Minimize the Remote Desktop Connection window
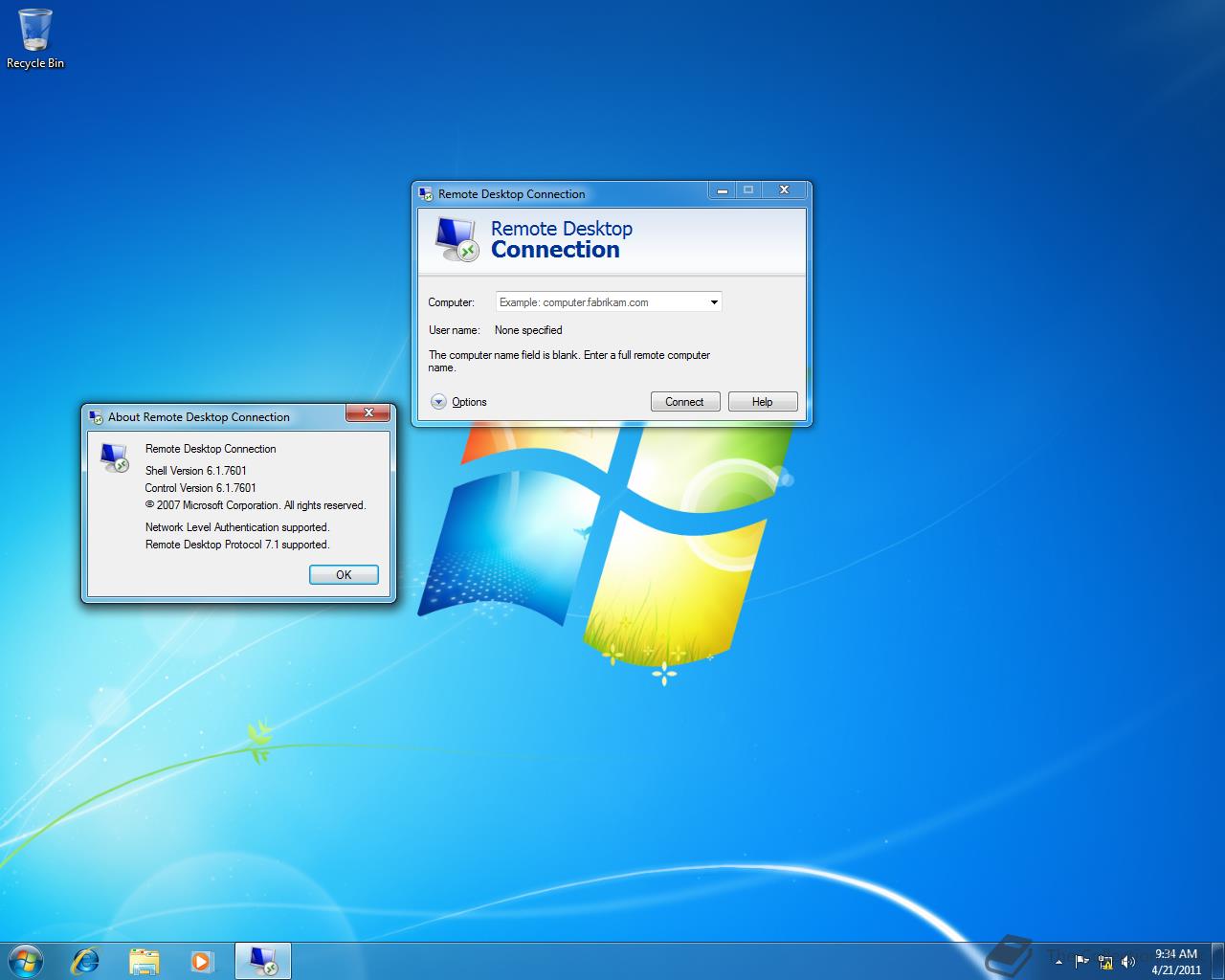Screen dimensions: 1225x980 click(723, 190)
